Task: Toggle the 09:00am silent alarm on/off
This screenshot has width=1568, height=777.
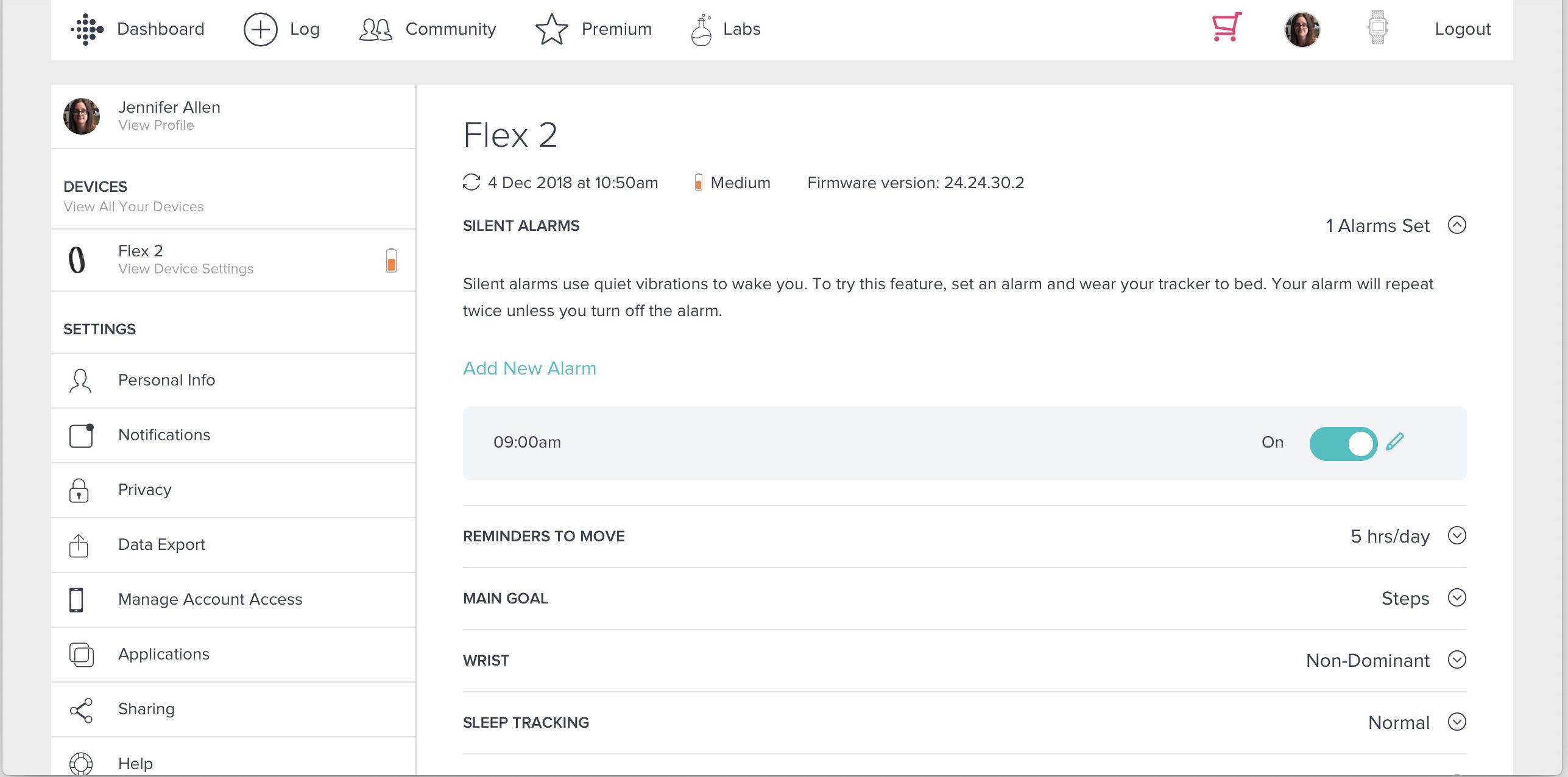Action: (x=1343, y=442)
